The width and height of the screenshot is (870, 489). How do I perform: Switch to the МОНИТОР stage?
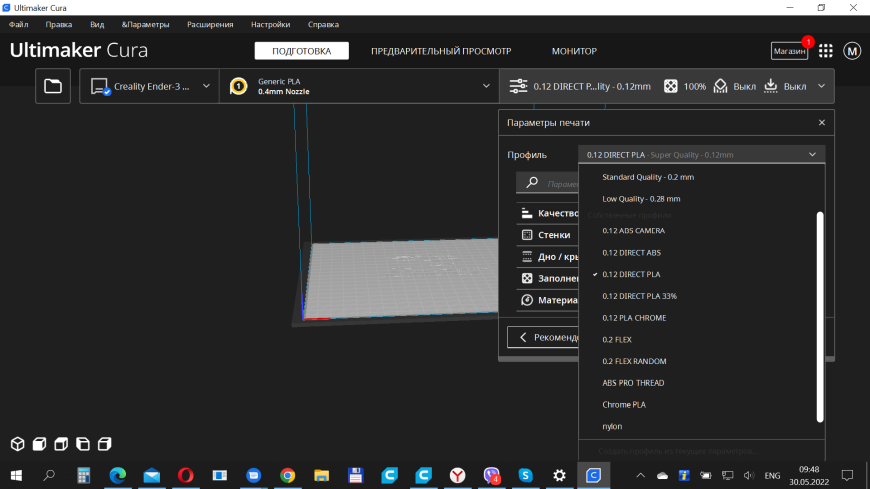[574, 51]
